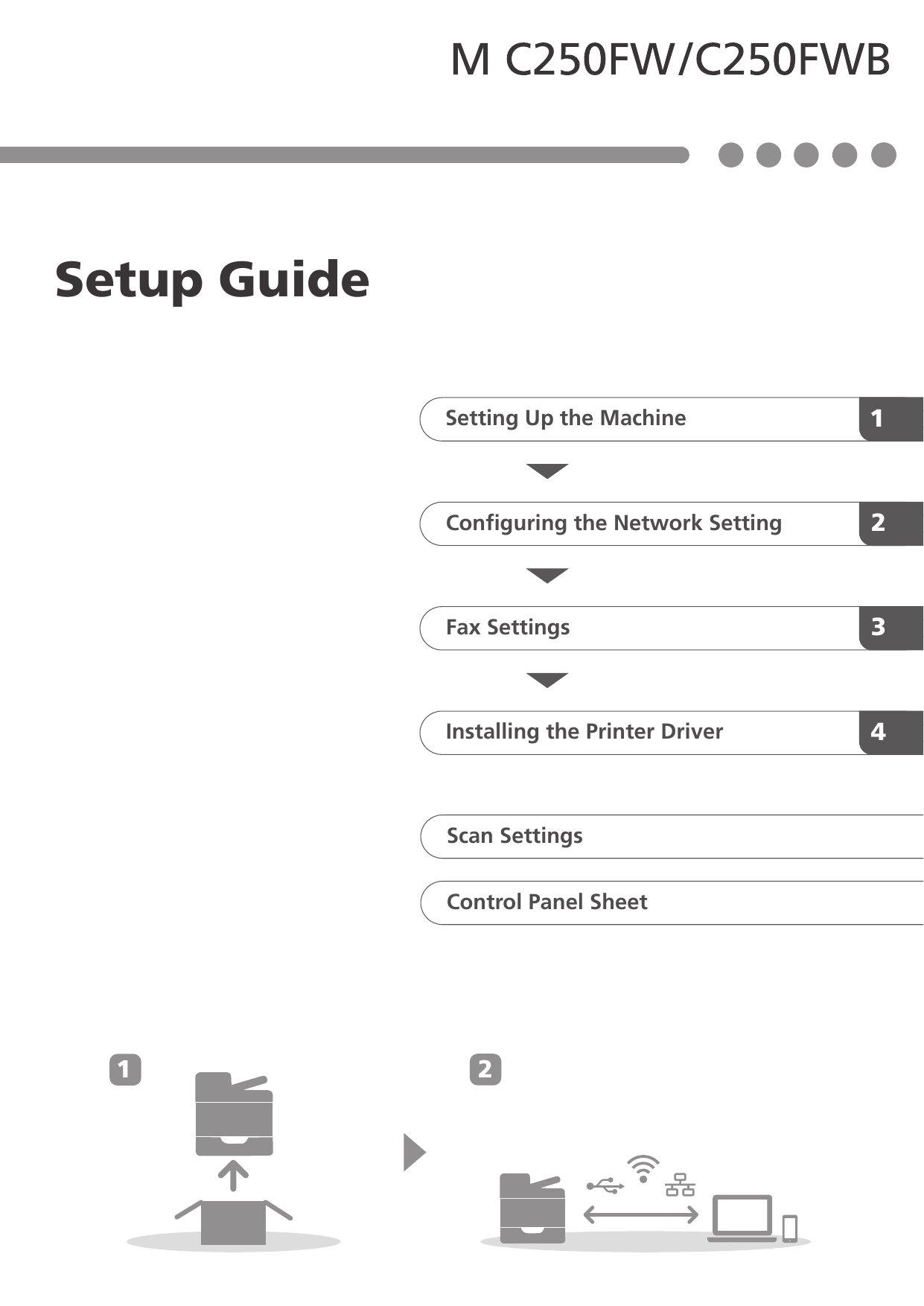
Task: Click the right-pointing triangle between the steps
Action: coord(414,1152)
